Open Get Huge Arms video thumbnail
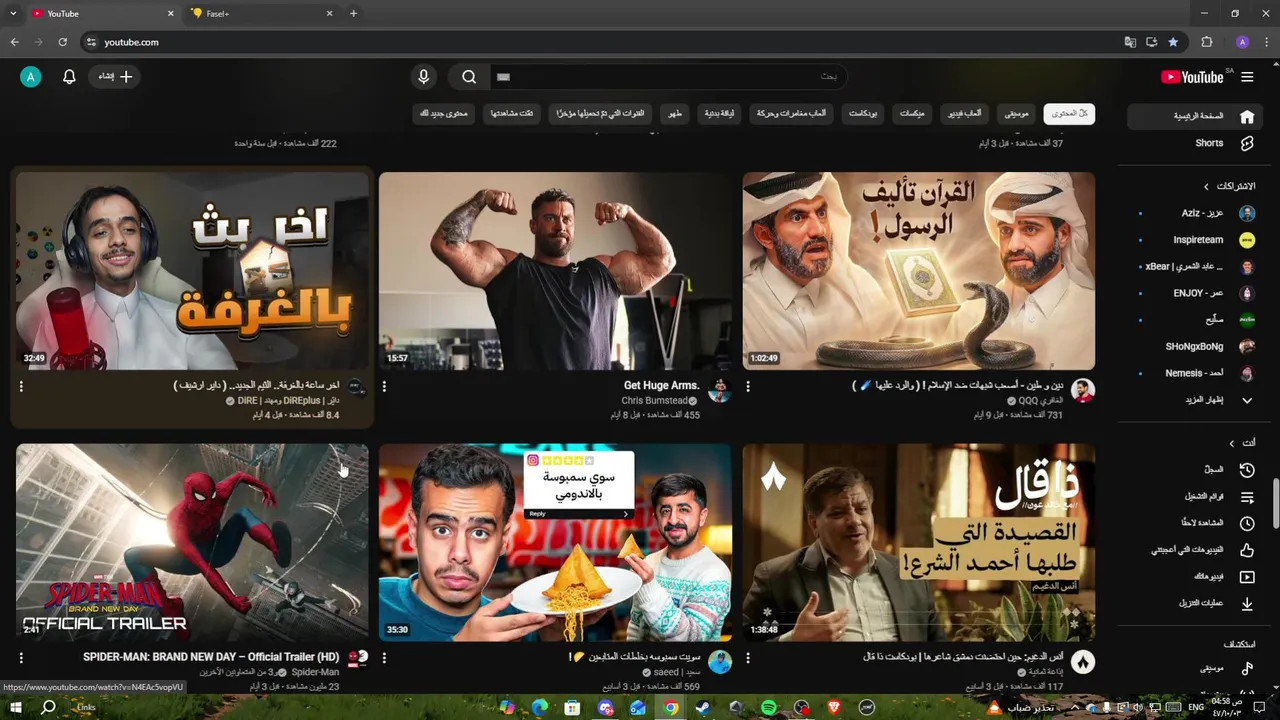 555,271
